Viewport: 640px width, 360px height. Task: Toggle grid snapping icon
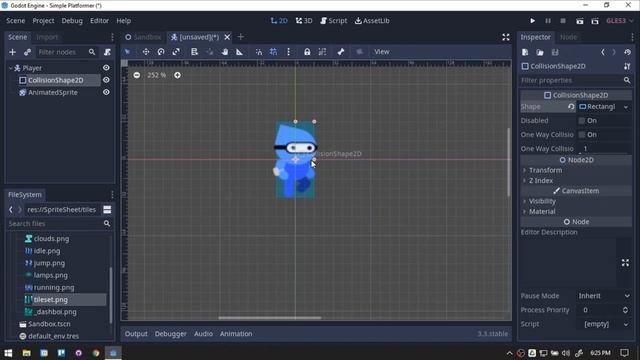(x=273, y=52)
